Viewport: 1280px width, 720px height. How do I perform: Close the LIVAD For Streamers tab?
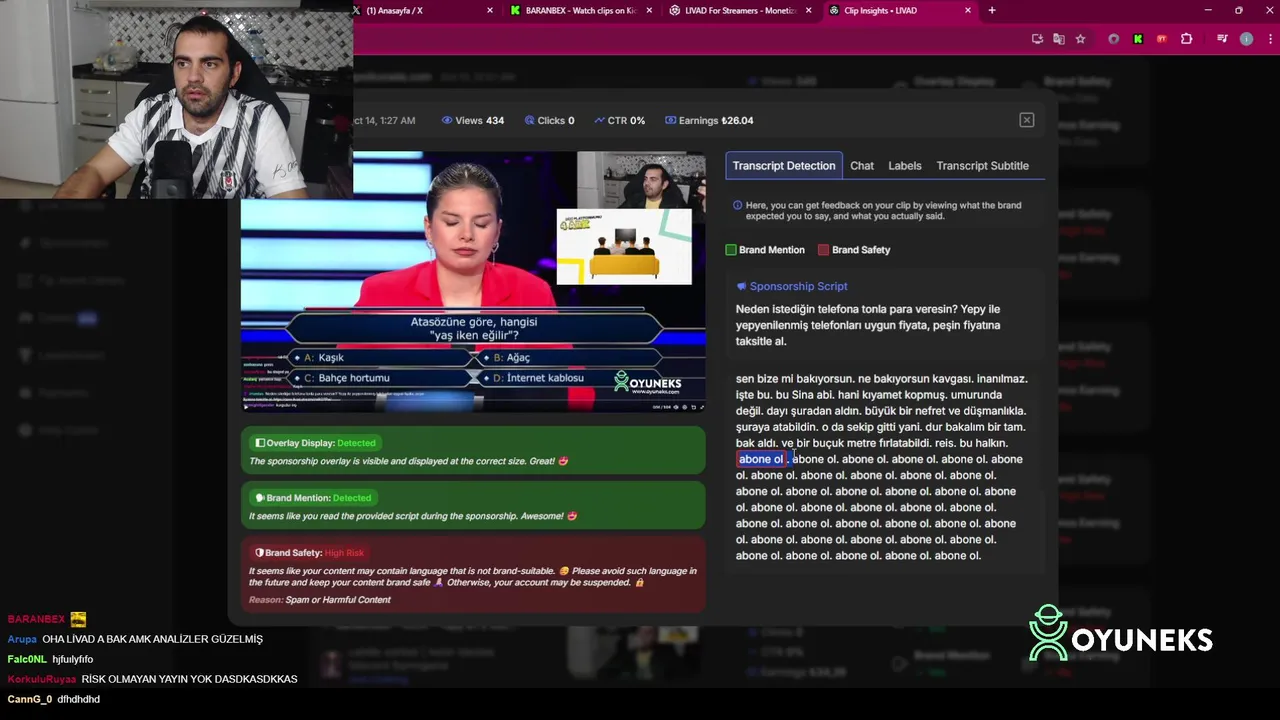808,10
